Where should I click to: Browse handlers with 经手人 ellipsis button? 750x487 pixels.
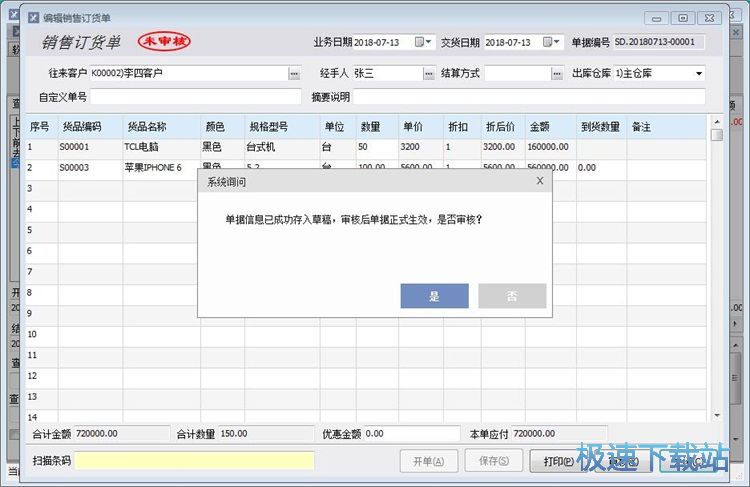pos(429,74)
